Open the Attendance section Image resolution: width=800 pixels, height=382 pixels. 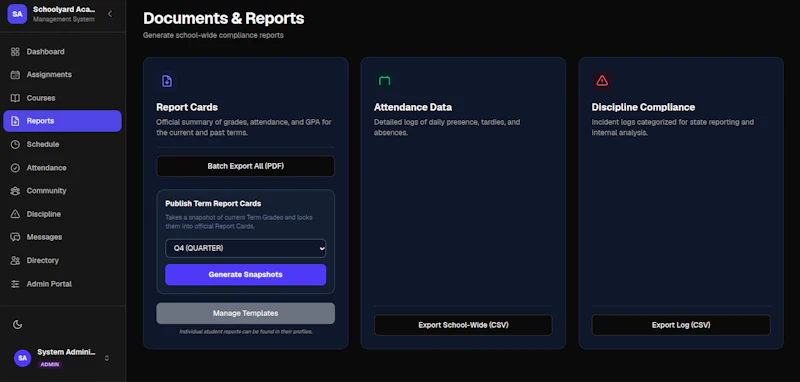62,168
